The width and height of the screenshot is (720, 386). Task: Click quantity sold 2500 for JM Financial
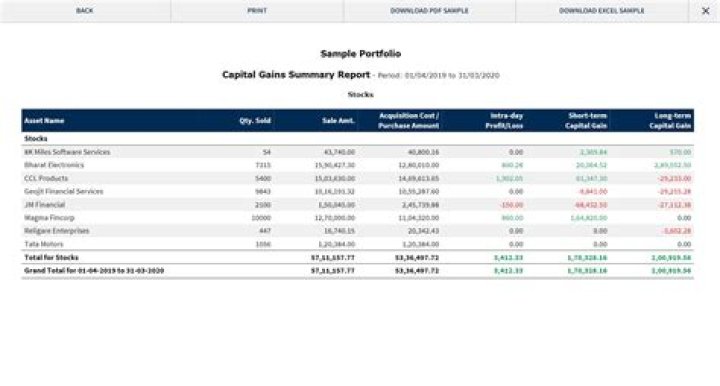263,205
